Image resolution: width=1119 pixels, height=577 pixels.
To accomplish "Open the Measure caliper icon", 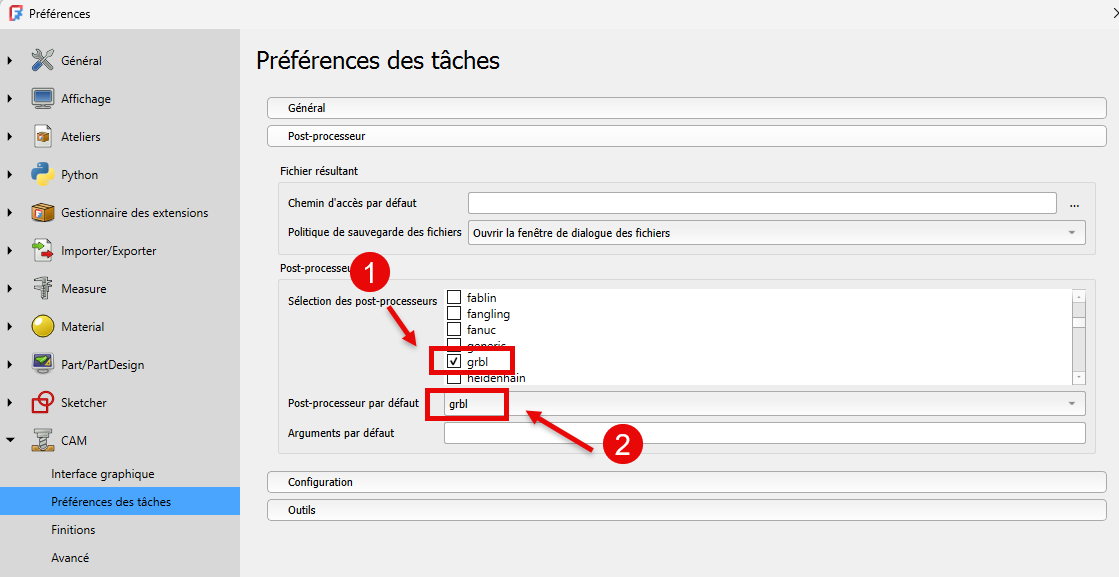I will point(42,288).
